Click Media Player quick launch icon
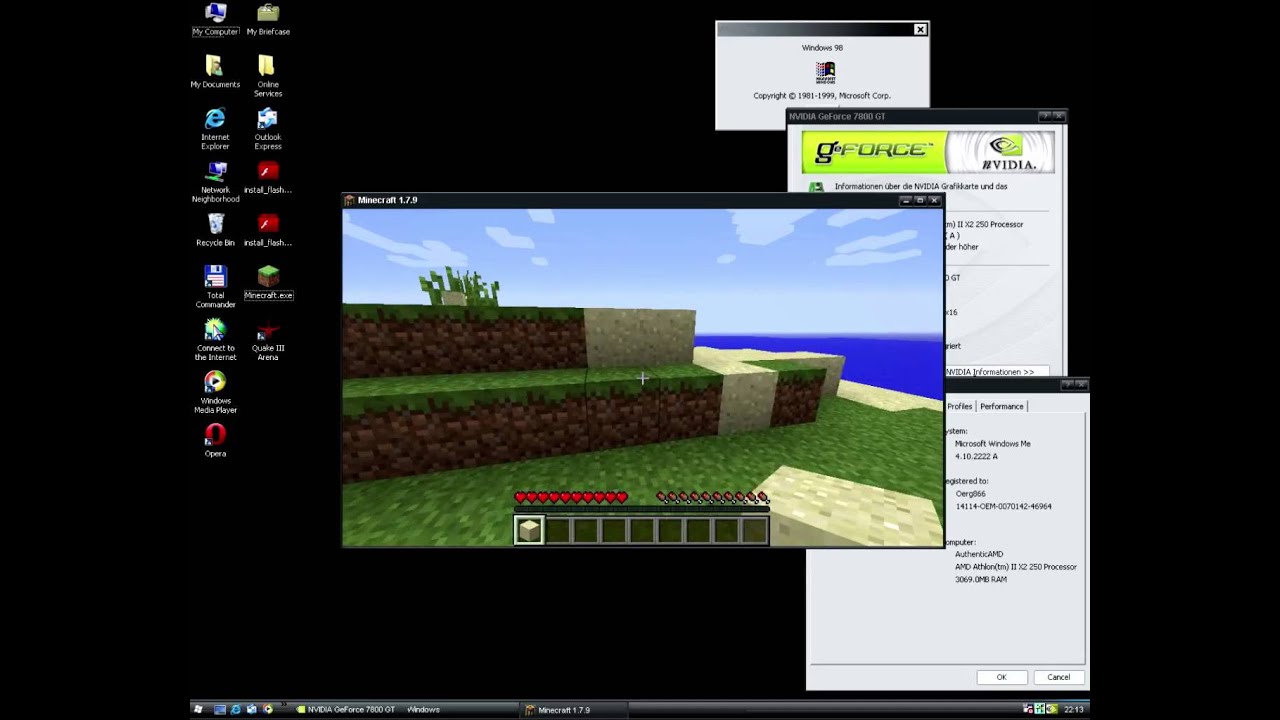1280x720 pixels. point(268,709)
